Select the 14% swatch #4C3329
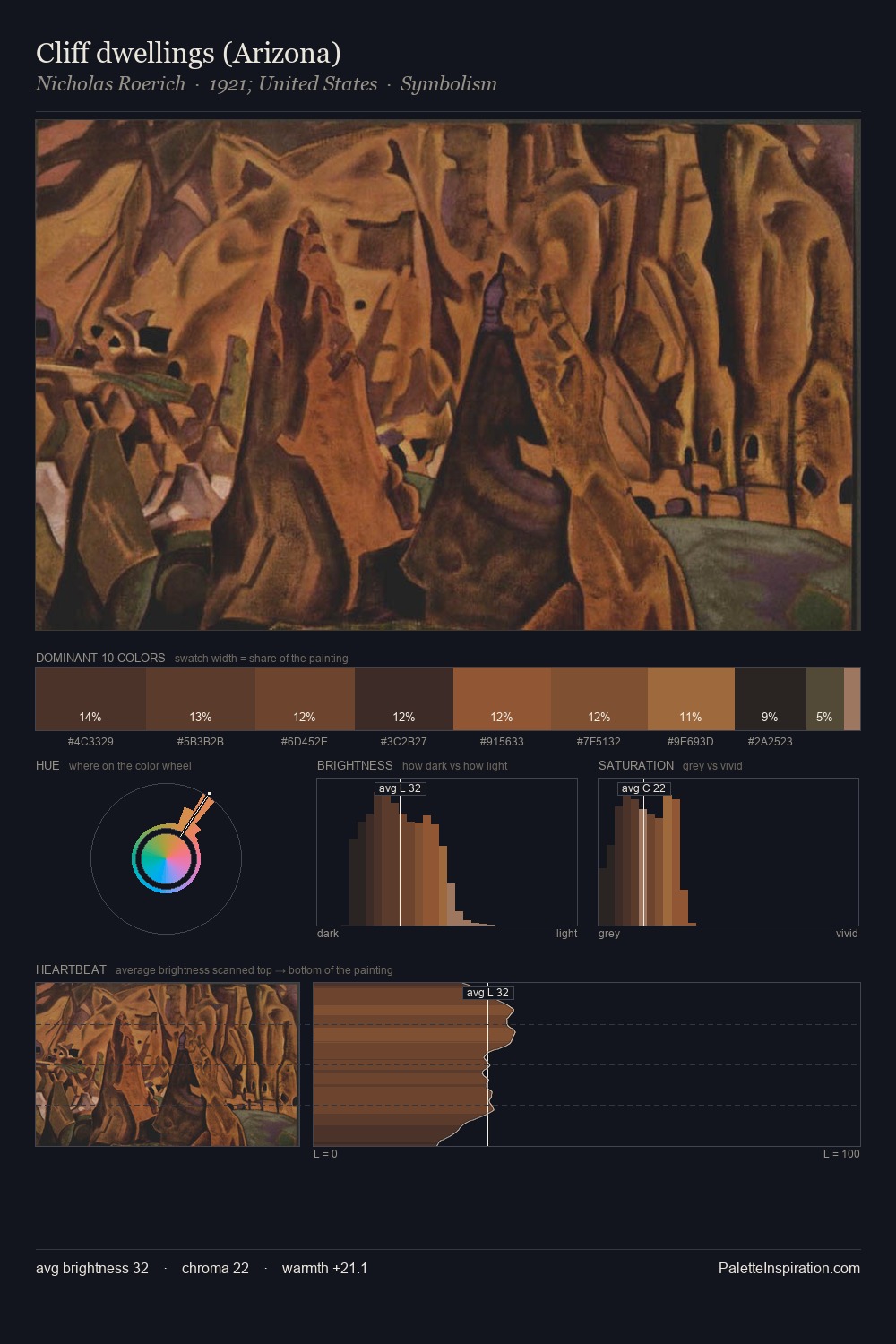 [90, 699]
